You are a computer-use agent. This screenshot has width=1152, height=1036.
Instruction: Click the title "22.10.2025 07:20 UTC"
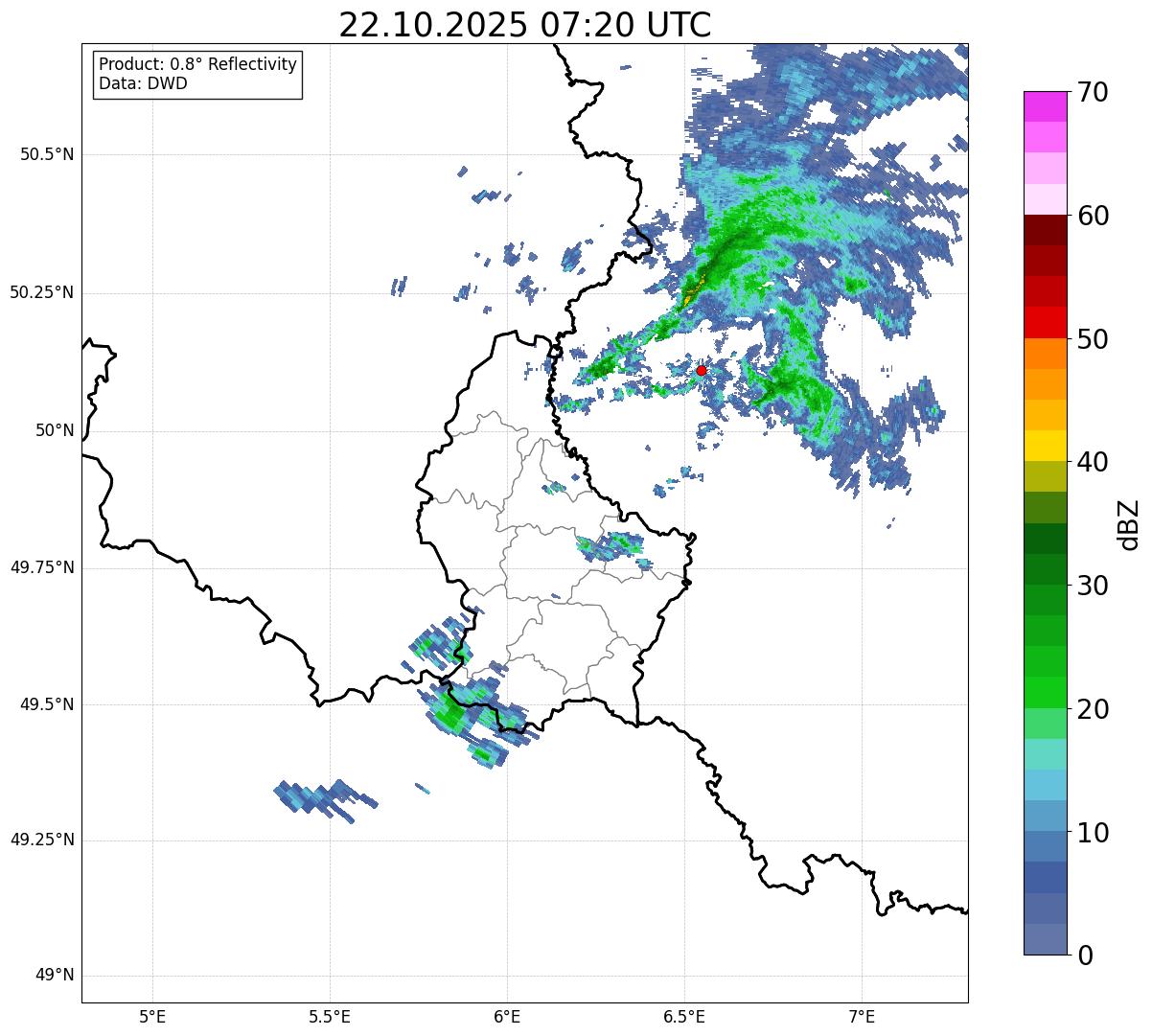point(525,25)
